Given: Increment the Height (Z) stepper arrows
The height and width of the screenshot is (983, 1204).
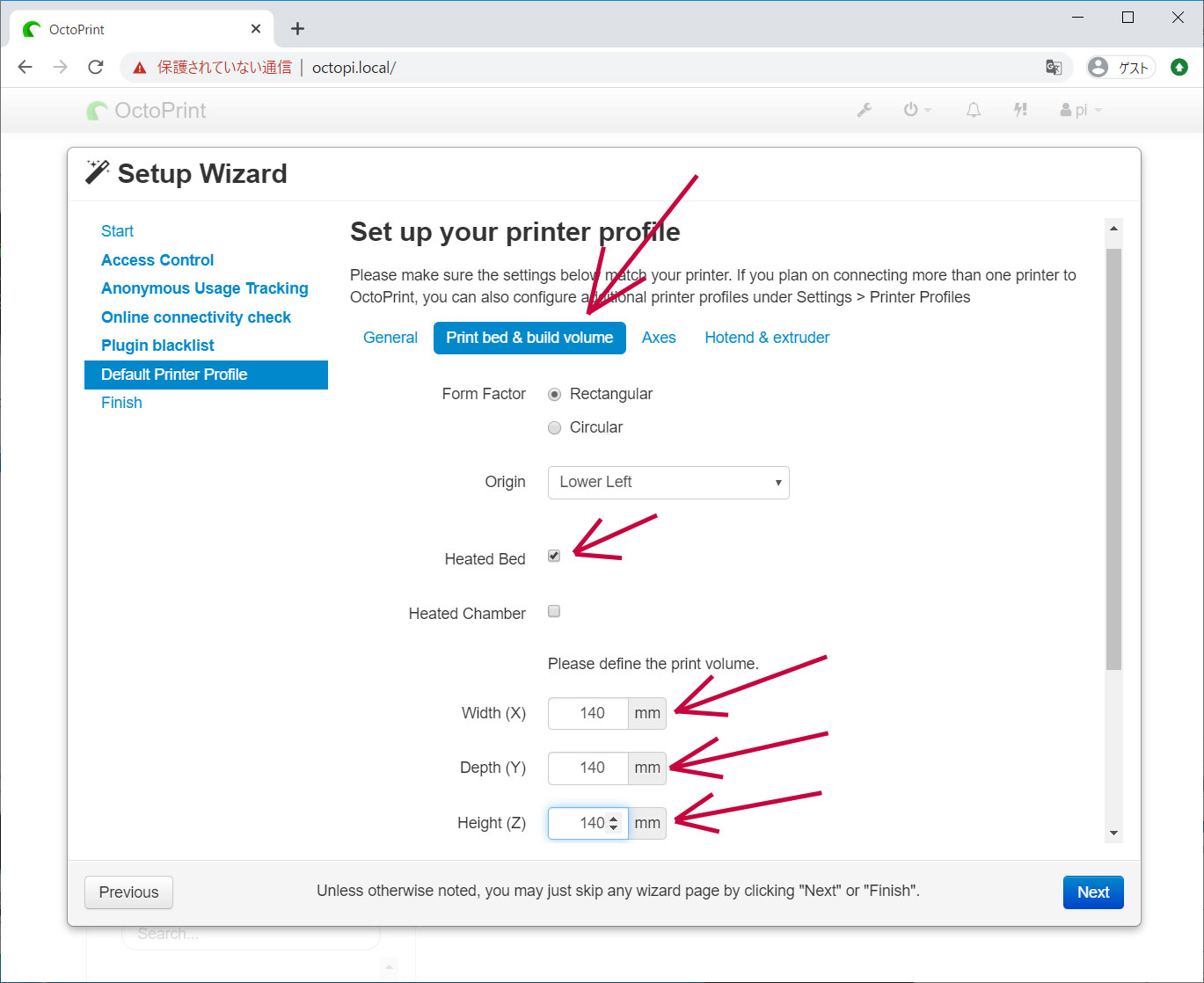Looking at the screenshot, I should pyautogui.click(x=614, y=819).
